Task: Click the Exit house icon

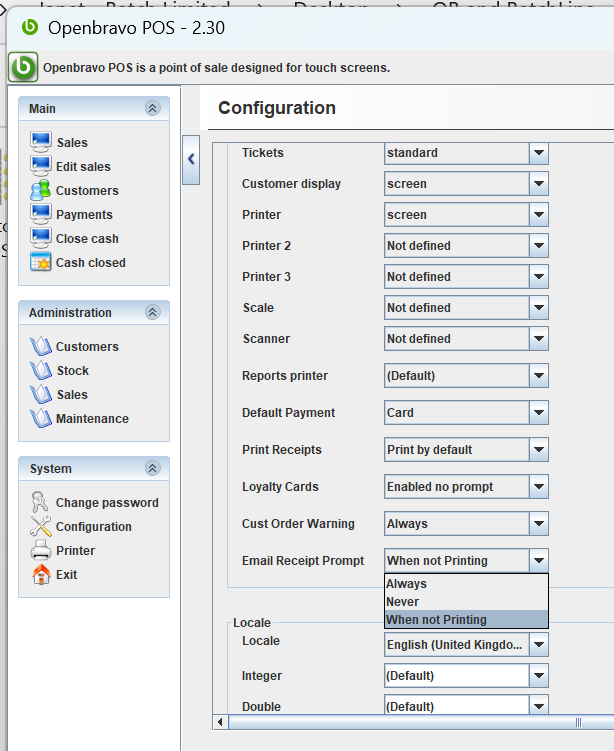Action: tap(41, 574)
